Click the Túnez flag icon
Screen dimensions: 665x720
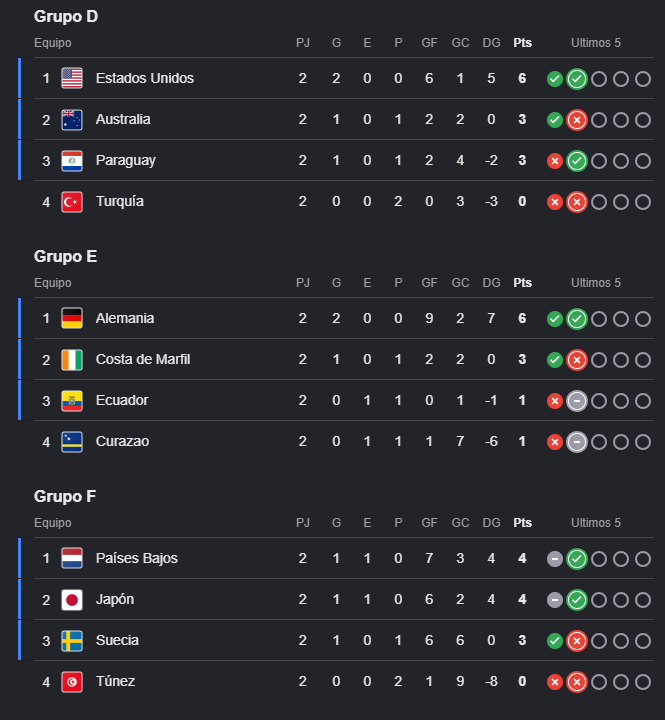(x=72, y=682)
